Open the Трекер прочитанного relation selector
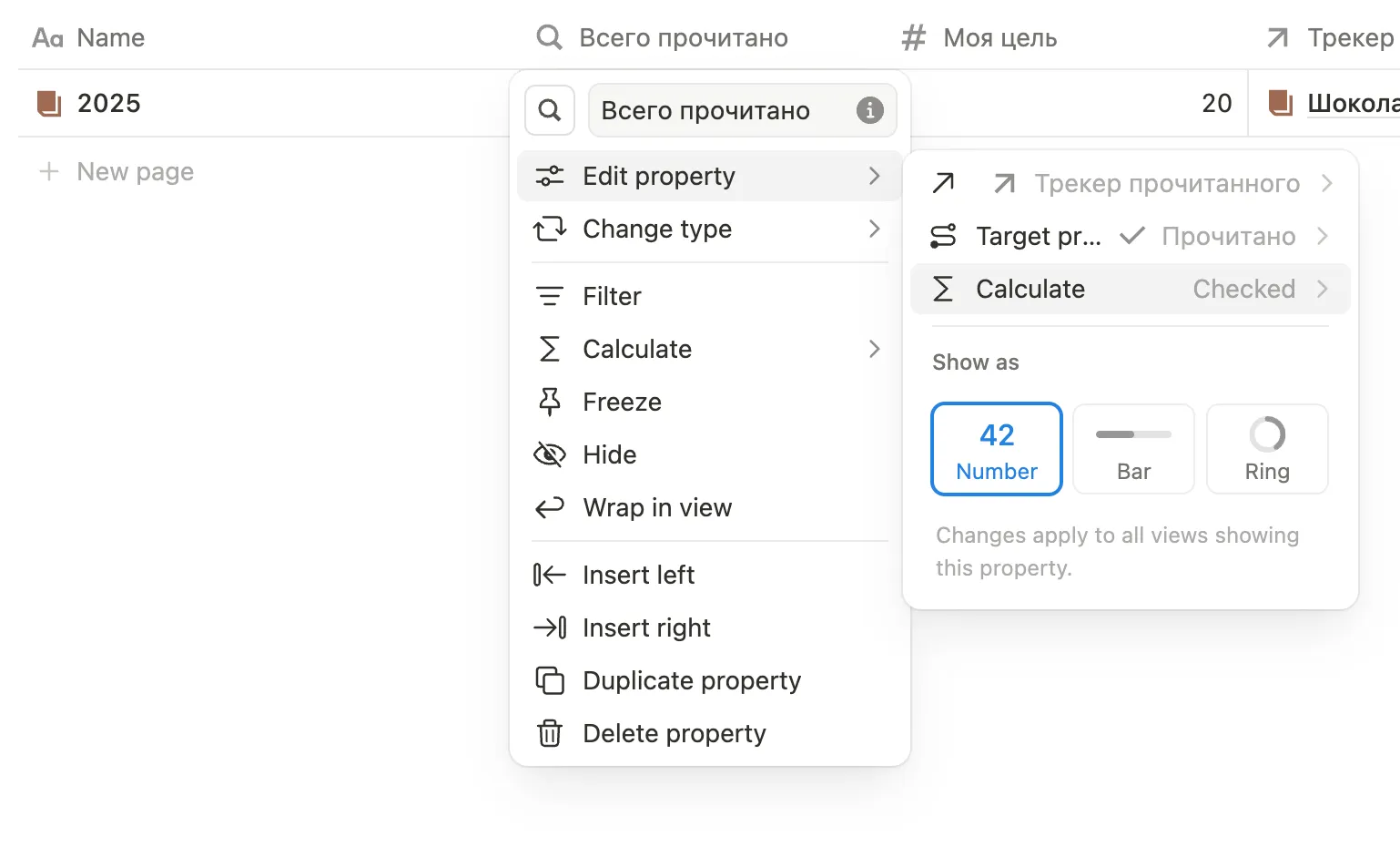 click(1130, 183)
